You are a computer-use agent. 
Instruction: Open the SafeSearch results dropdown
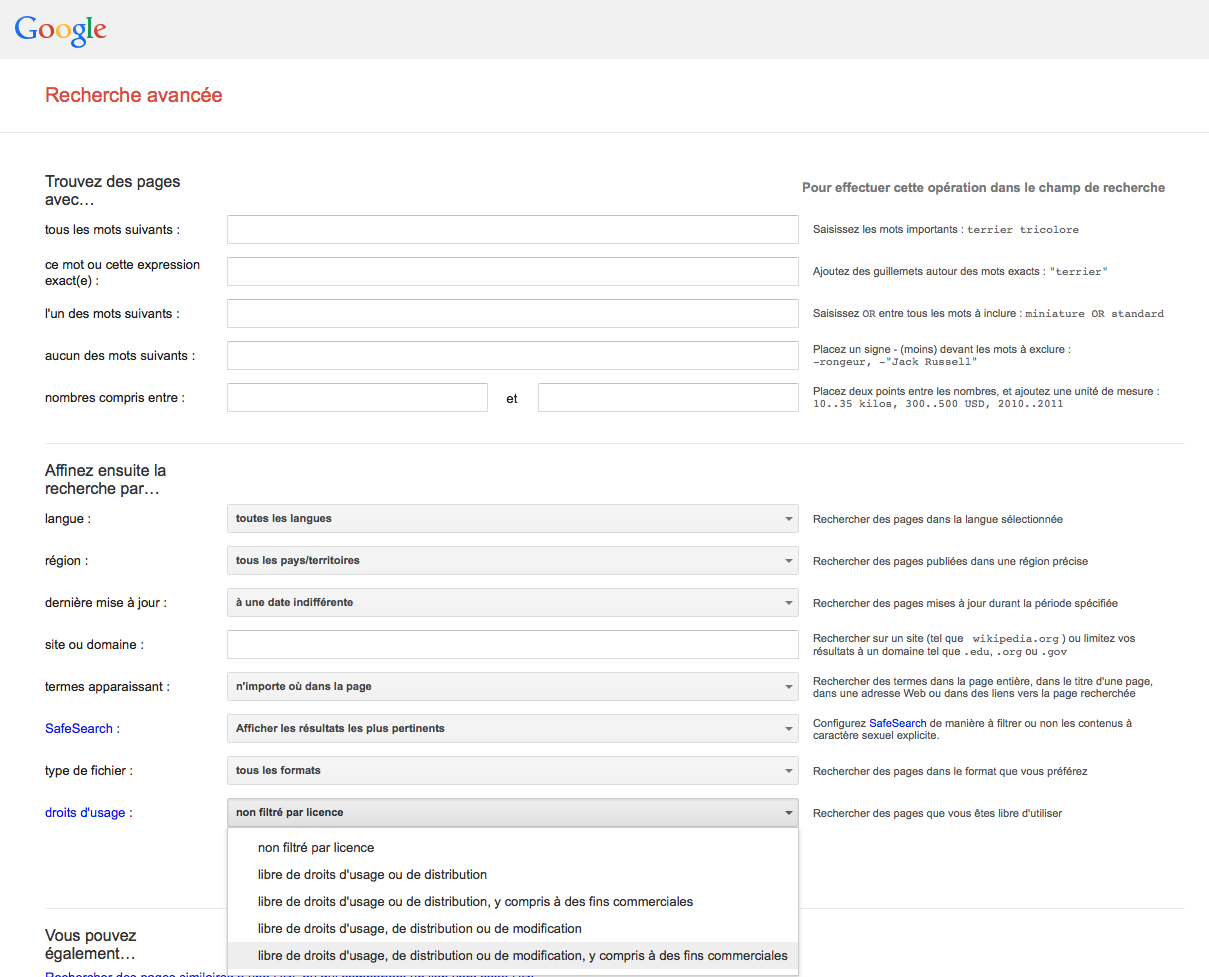coord(512,729)
